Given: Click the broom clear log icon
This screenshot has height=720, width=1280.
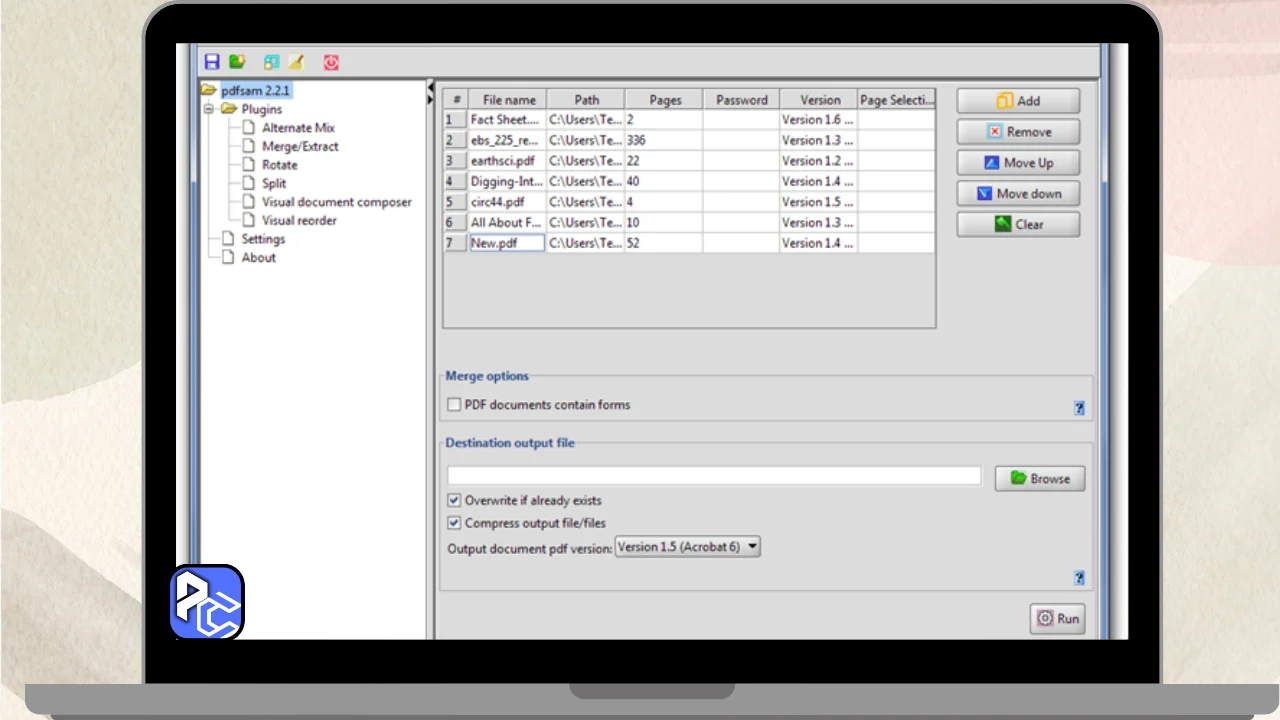Looking at the screenshot, I should (x=296, y=62).
